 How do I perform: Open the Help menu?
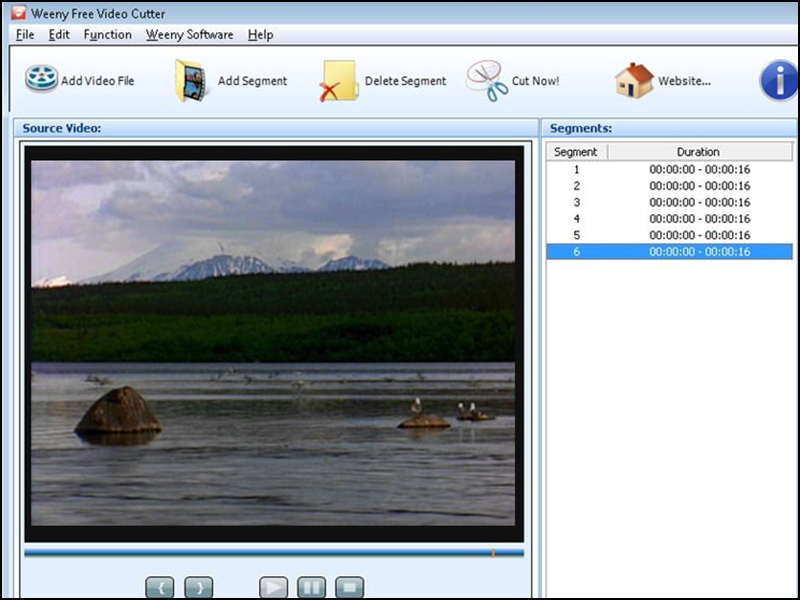(x=261, y=35)
